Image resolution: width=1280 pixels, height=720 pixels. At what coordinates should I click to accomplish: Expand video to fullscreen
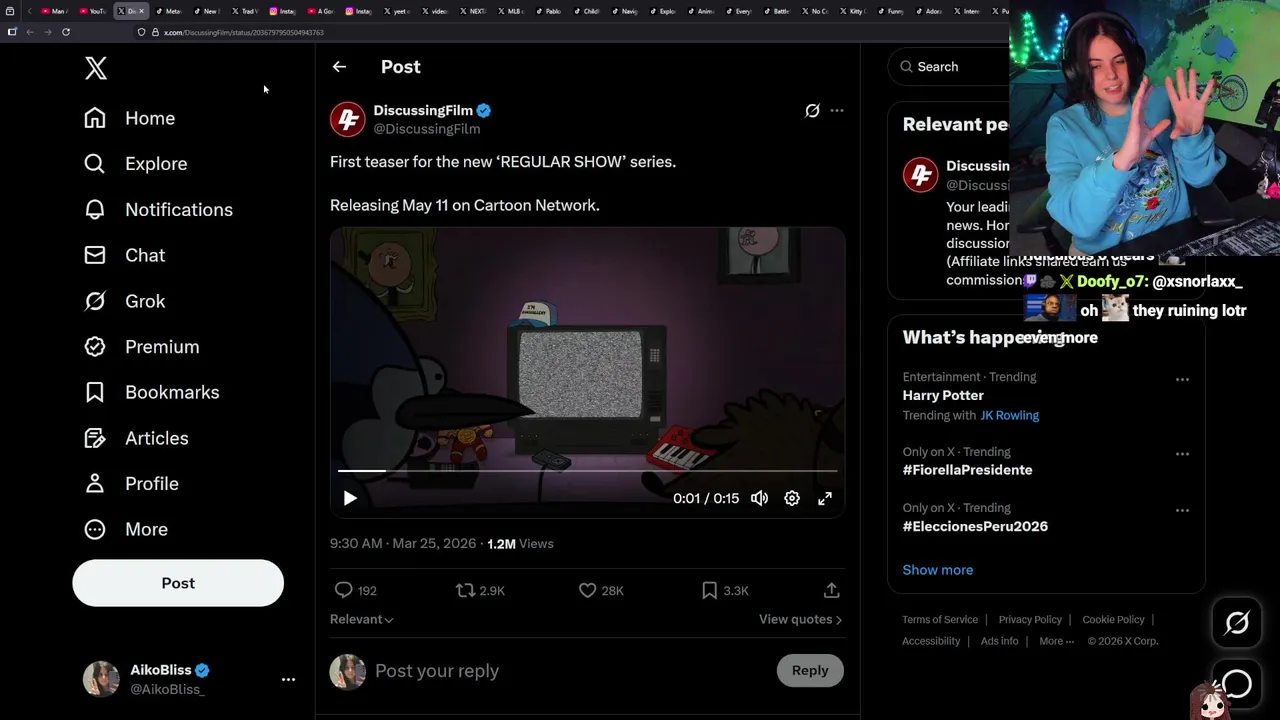pyautogui.click(x=825, y=498)
